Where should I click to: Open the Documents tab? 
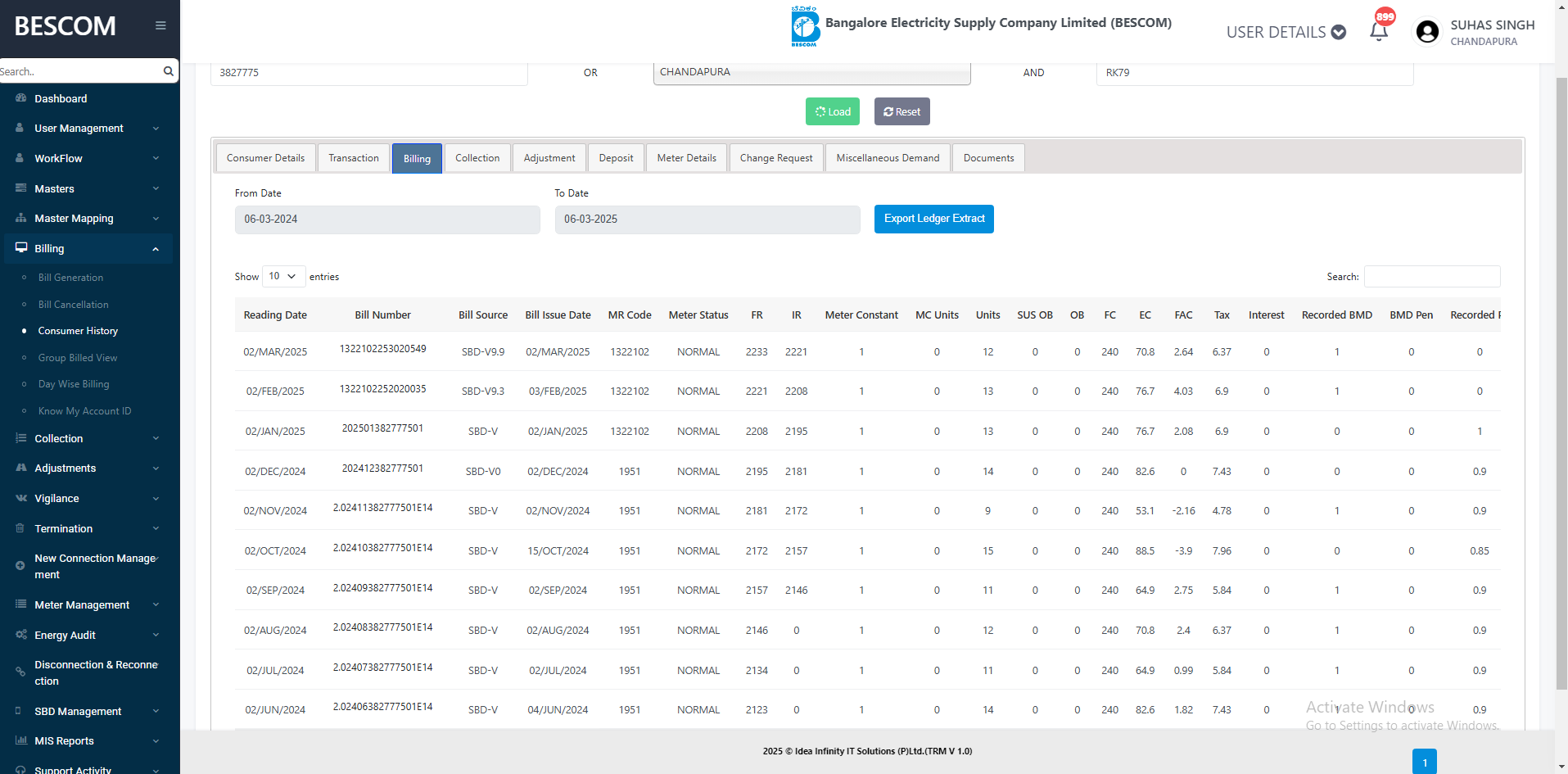click(x=988, y=158)
